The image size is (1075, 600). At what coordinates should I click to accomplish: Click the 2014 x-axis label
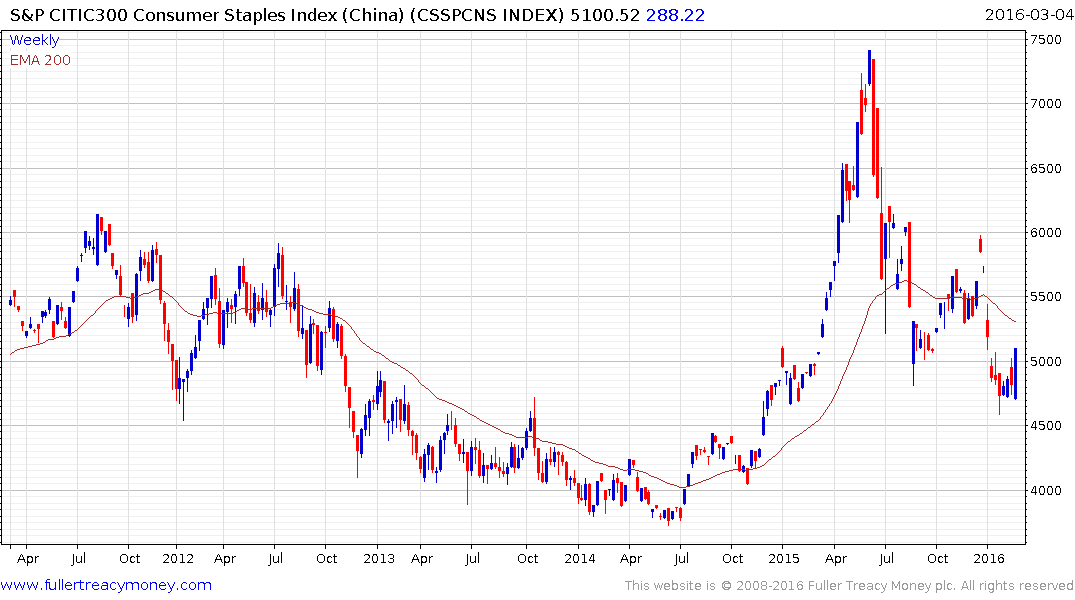point(580,558)
